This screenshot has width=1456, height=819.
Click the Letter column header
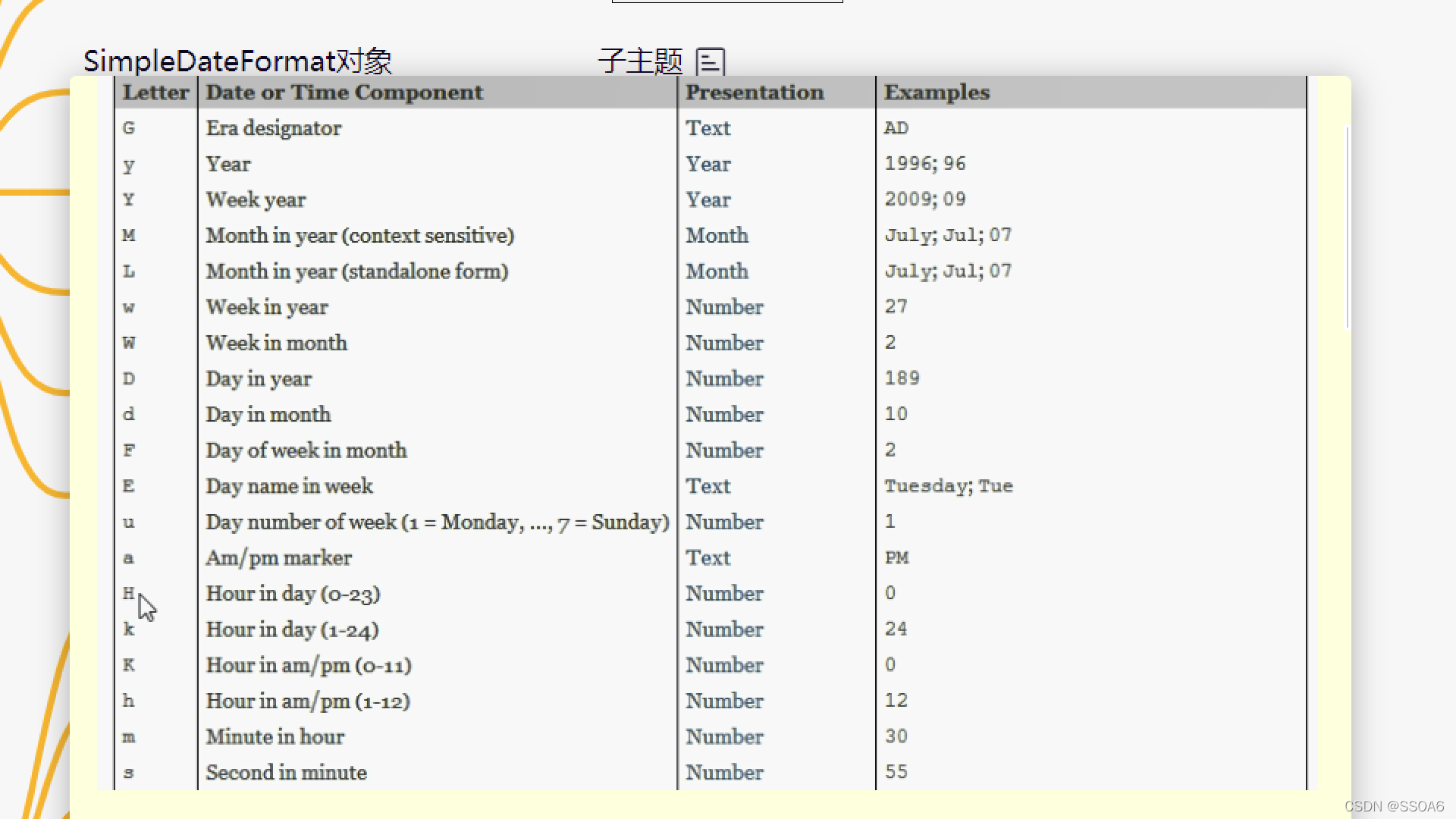pyautogui.click(x=155, y=93)
